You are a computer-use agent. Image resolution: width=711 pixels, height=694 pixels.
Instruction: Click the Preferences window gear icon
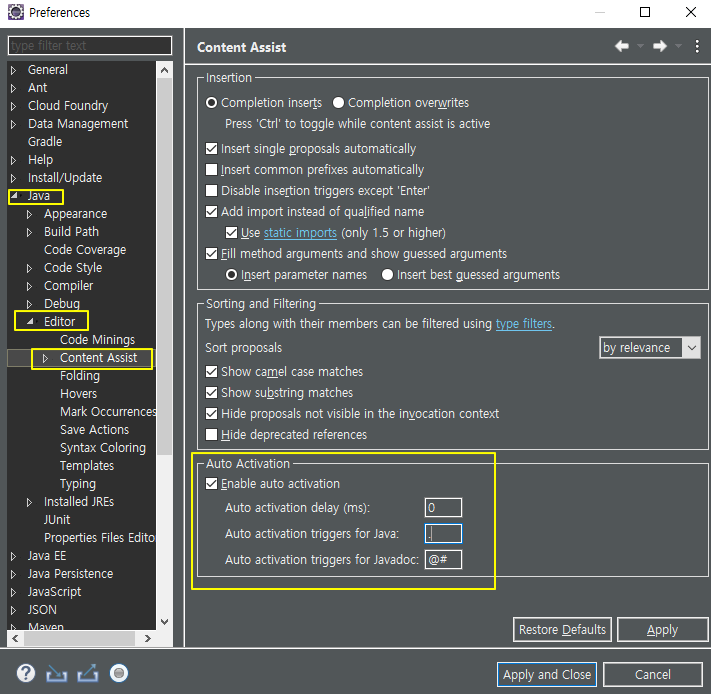[16, 12]
